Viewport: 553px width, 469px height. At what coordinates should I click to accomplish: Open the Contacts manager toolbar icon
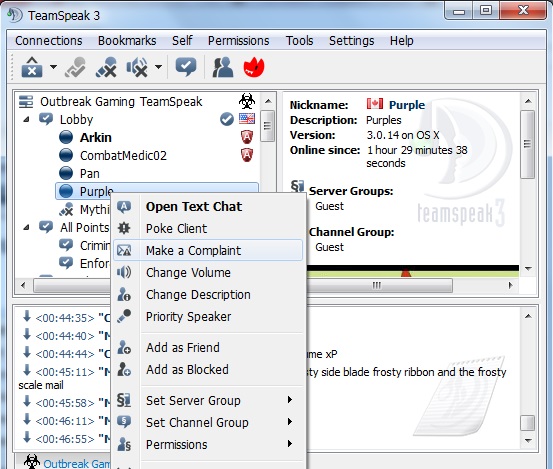coord(223,67)
